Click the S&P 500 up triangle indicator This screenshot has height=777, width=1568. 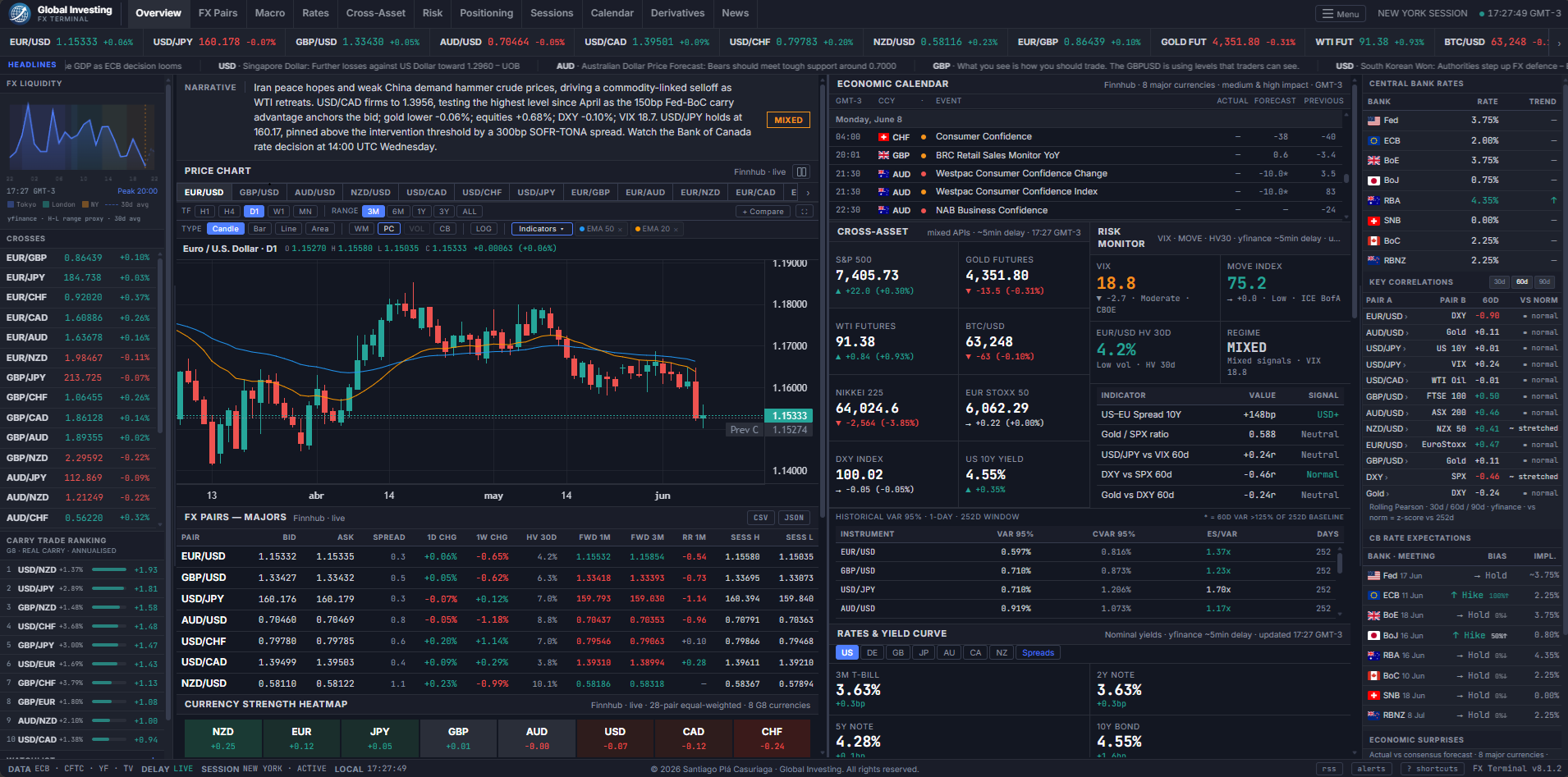click(x=838, y=291)
